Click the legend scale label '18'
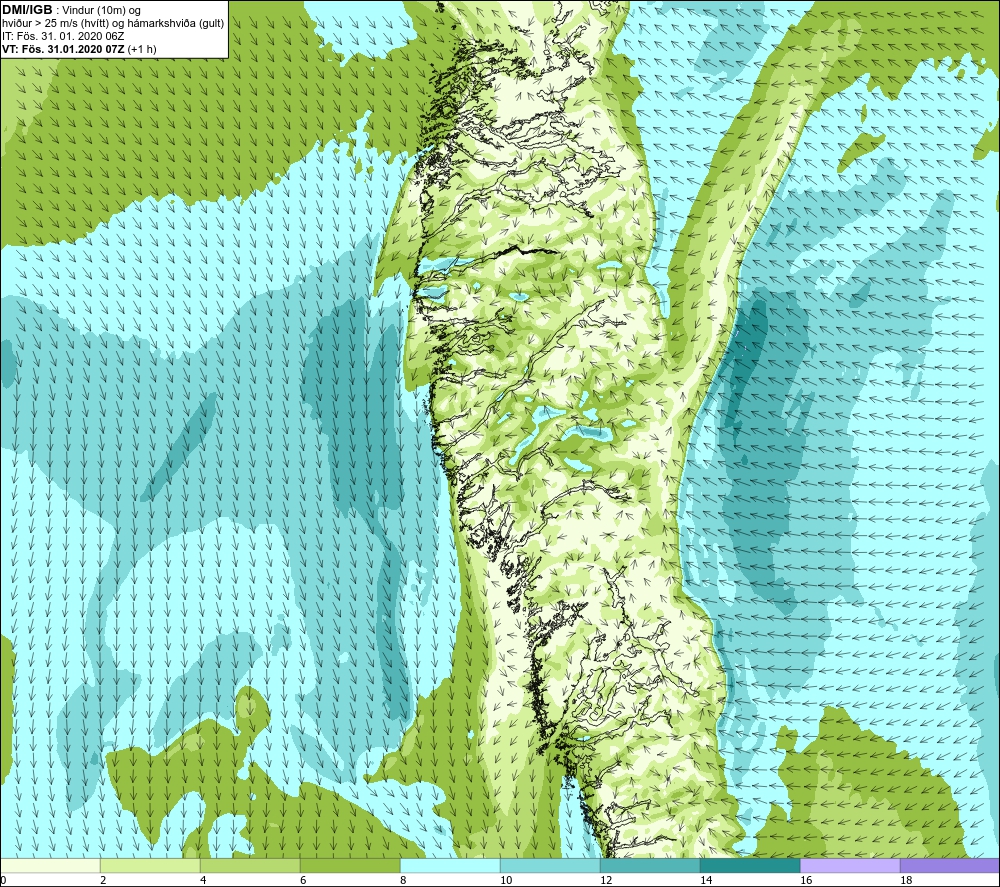The image size is (1000, 887). pos(906,881)
